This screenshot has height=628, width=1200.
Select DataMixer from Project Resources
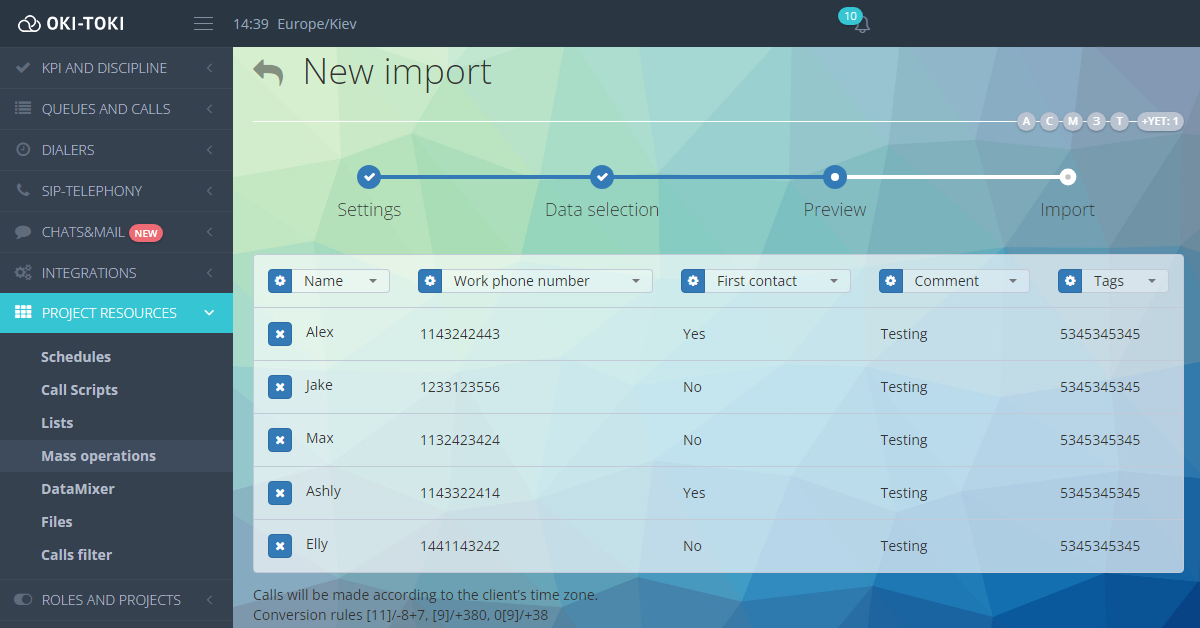pos(78,489)
